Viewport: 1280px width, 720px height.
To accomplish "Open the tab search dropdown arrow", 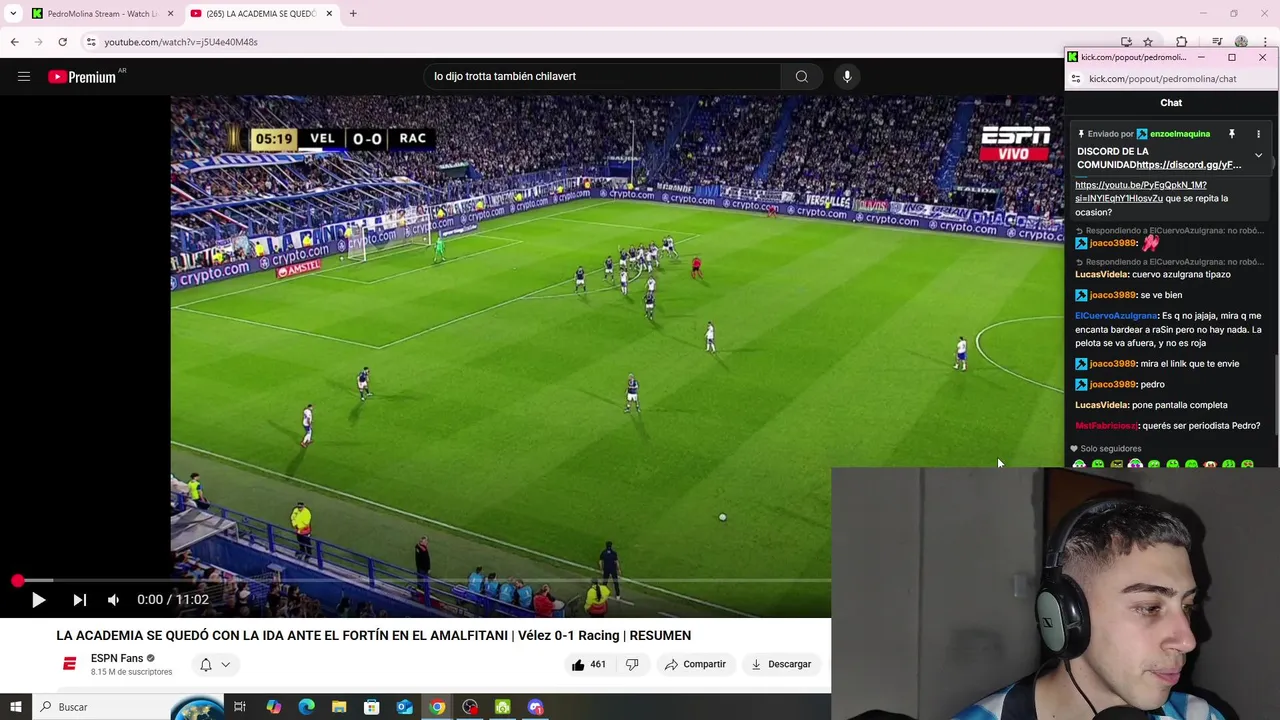I will (13, 14).
